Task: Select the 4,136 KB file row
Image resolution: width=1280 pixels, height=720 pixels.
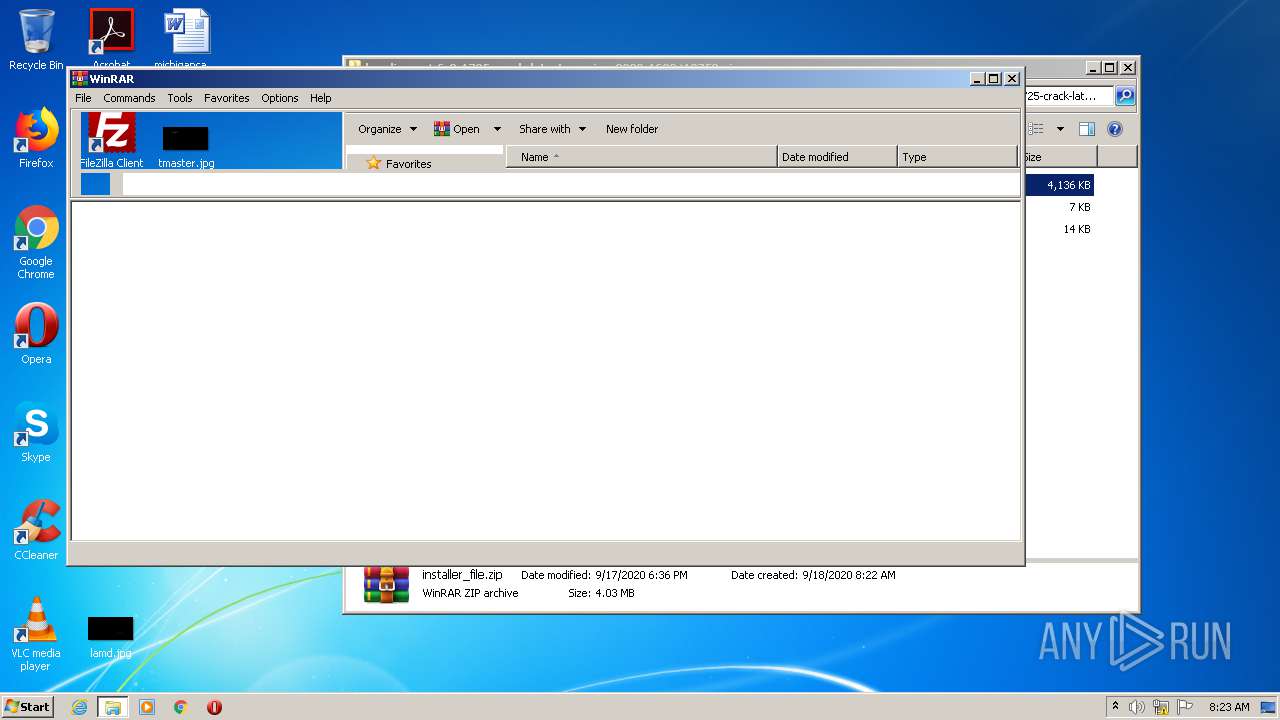Action: click(x=1058, y=185)
